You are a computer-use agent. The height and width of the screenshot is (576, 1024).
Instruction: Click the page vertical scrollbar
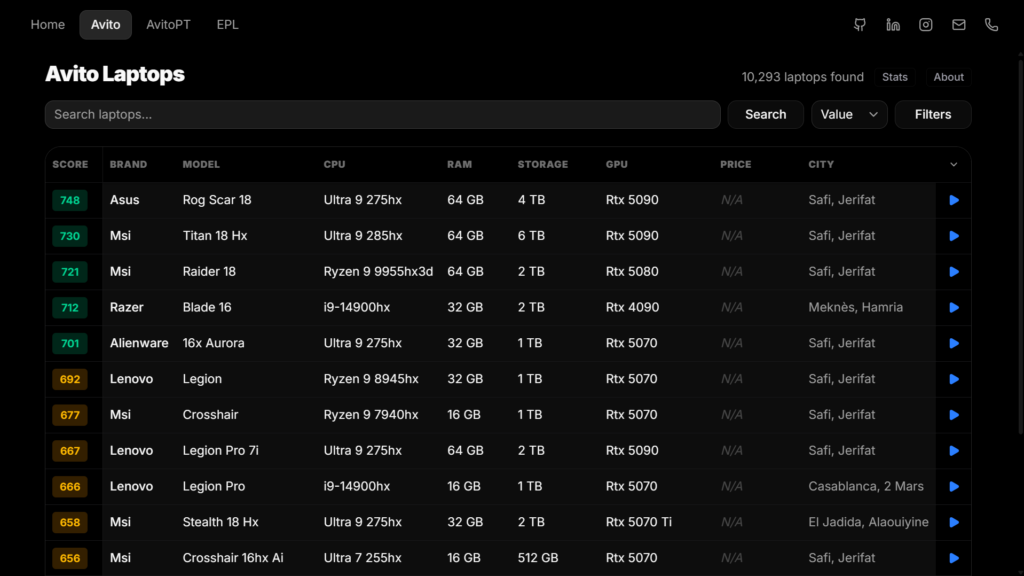pyautogui.click(x=1020, y=248)
